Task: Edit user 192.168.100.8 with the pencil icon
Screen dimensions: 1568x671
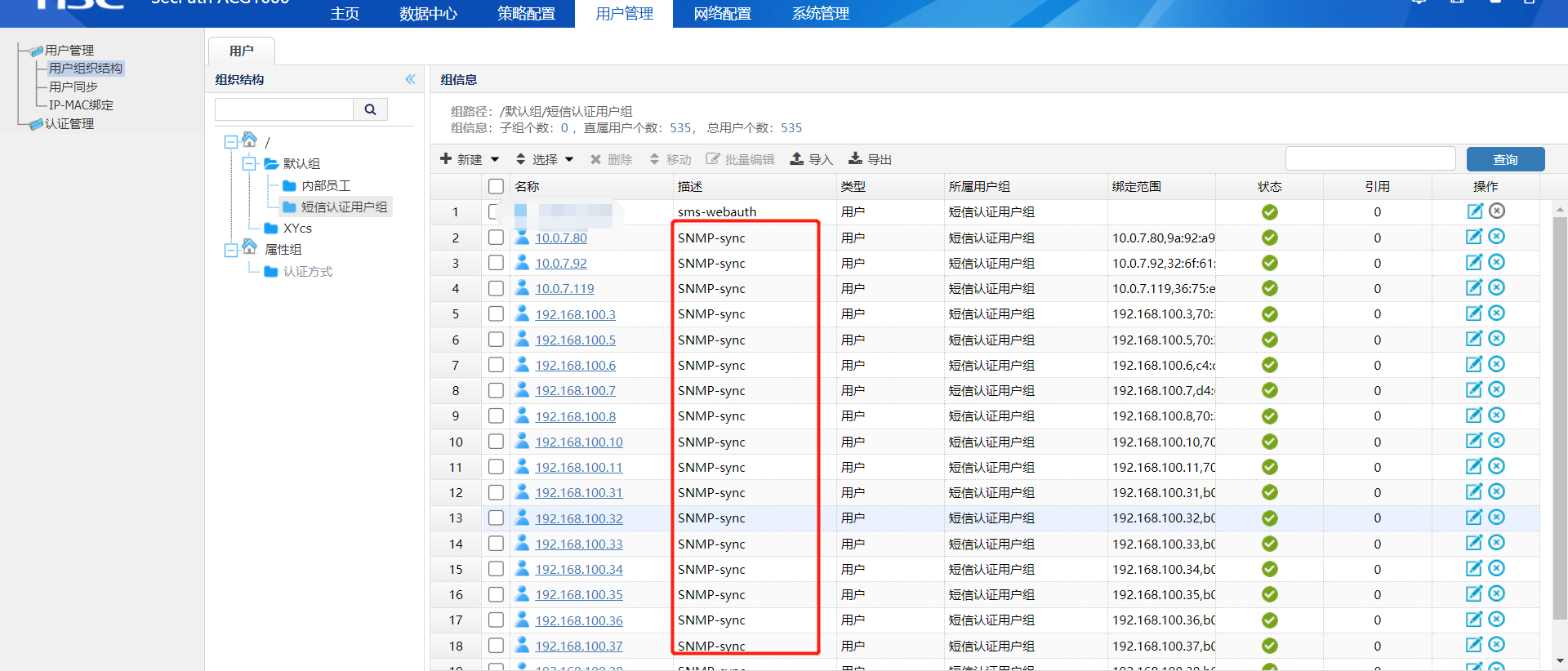Action: [x=1474, y=415]
